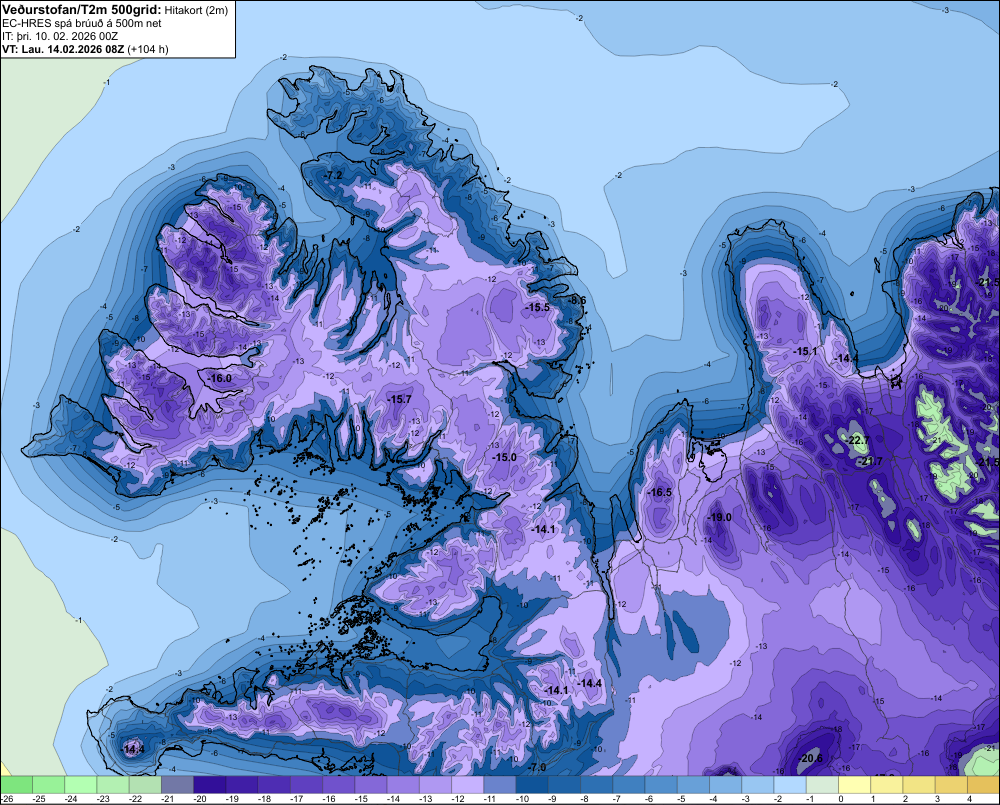The height and width of the screenshot is (805, 1000).
Task: Select the legend color swatch labeled -4
Action: point(726,785)
